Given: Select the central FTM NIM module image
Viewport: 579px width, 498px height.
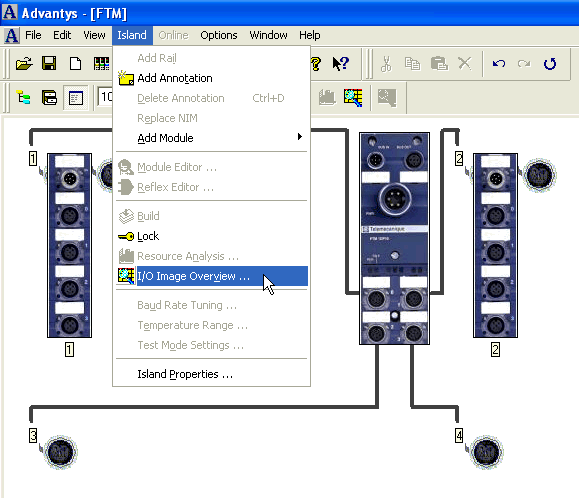Looking at the screenshot, I should 394,238.
